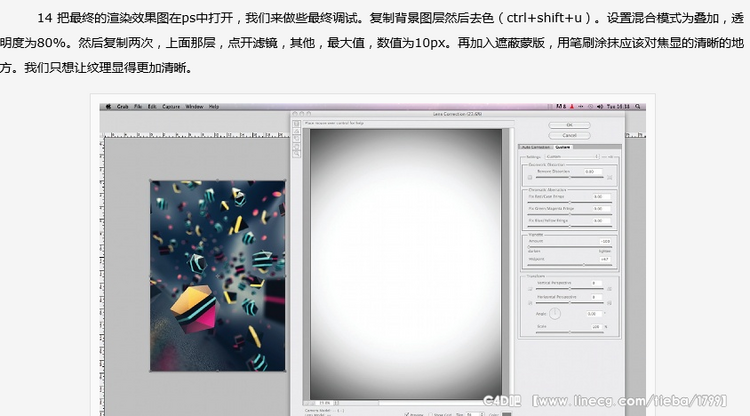
Task: Open the Settings dropdown set to Custom
Action: pos(572,157)
